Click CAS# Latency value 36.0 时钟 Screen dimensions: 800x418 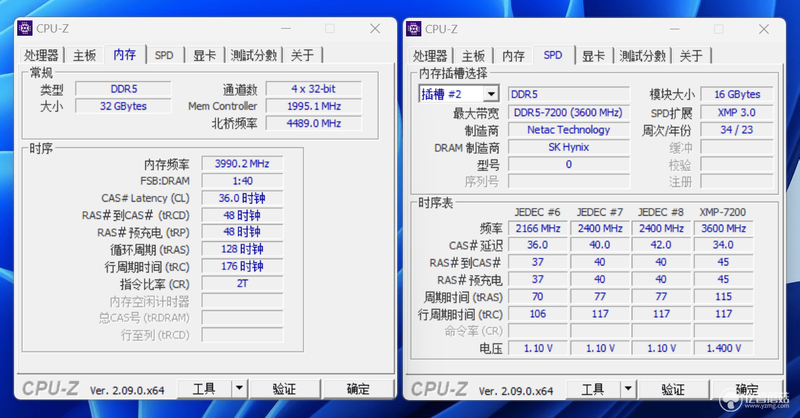pyautogui.click(x=242, y=198)
